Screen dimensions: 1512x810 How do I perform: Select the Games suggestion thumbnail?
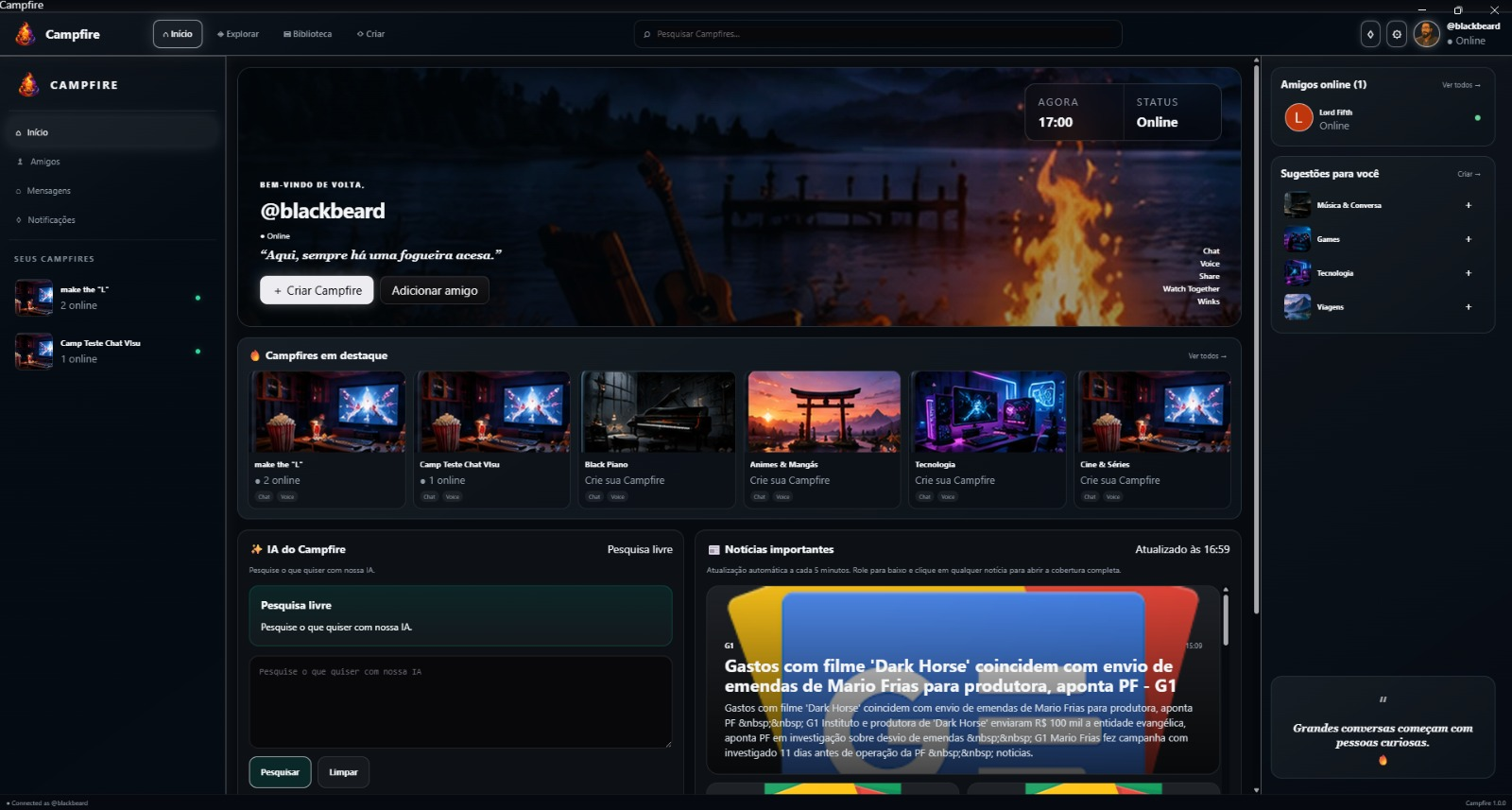1297,239
